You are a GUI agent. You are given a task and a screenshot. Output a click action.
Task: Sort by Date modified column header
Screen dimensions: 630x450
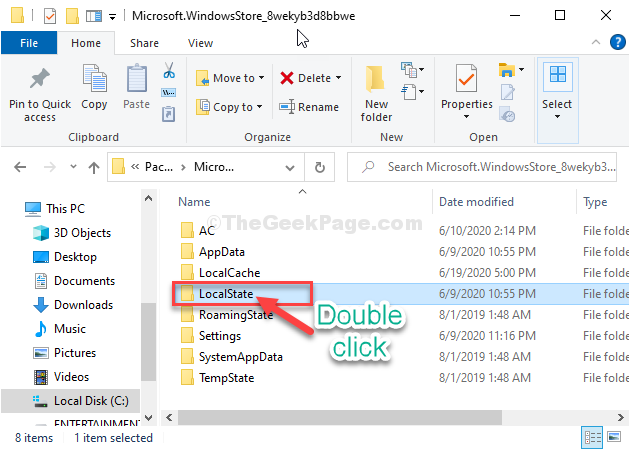pos(476,202)
